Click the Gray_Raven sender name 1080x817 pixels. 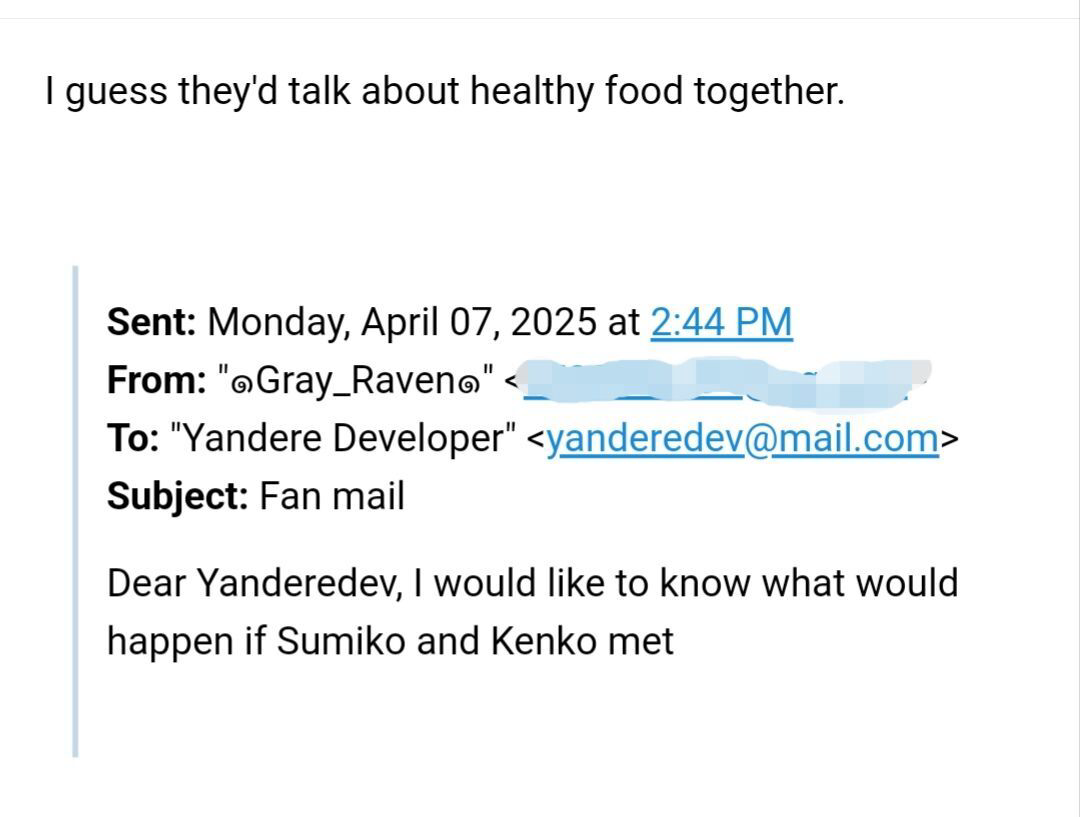pyautogui.click(x=356, y=382)
